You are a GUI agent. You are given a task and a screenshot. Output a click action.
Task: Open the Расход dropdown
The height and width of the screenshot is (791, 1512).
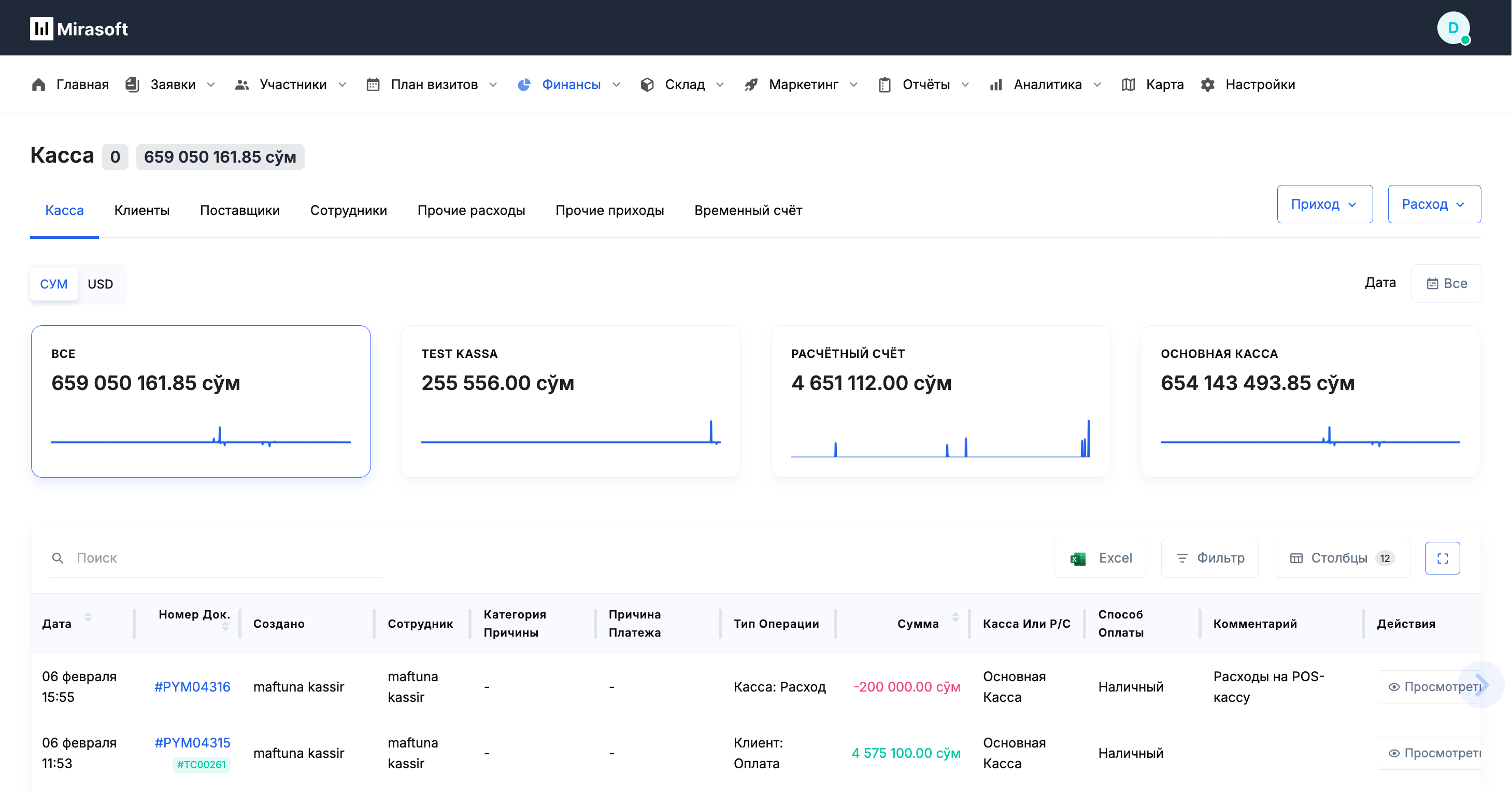1433,204
